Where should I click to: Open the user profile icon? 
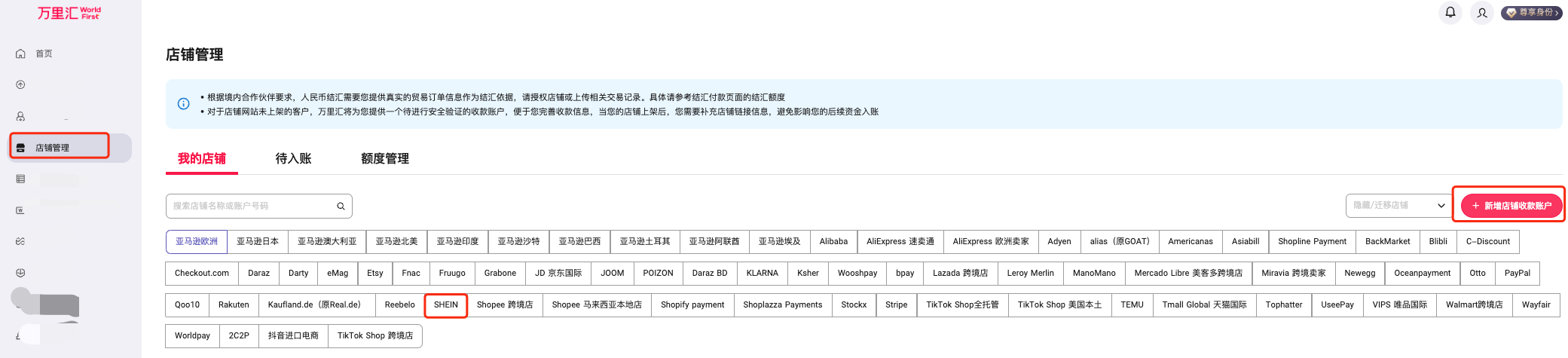pyautogui.click(x=1482, y=13)
